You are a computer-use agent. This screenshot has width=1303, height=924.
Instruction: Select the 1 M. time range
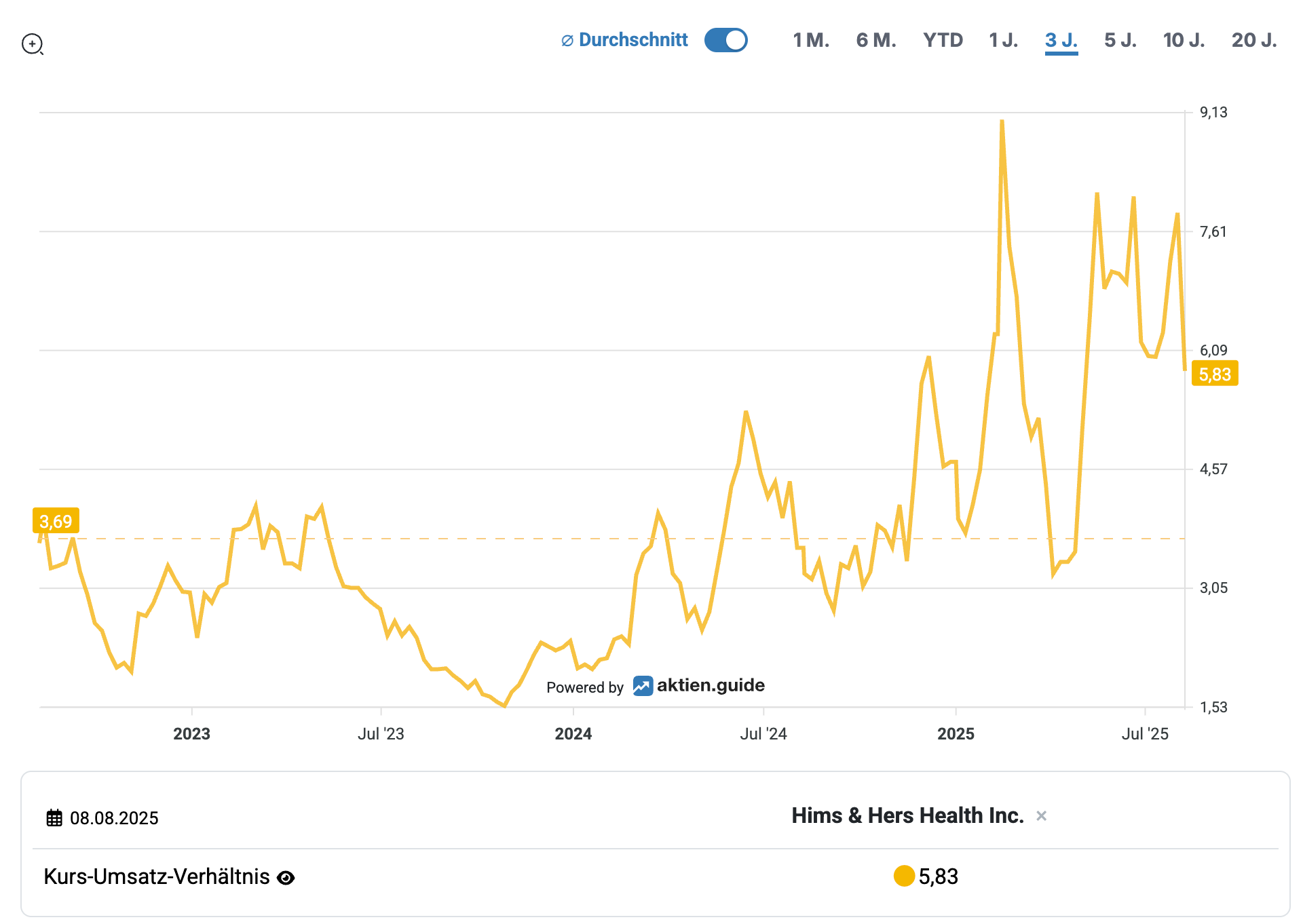811,40
